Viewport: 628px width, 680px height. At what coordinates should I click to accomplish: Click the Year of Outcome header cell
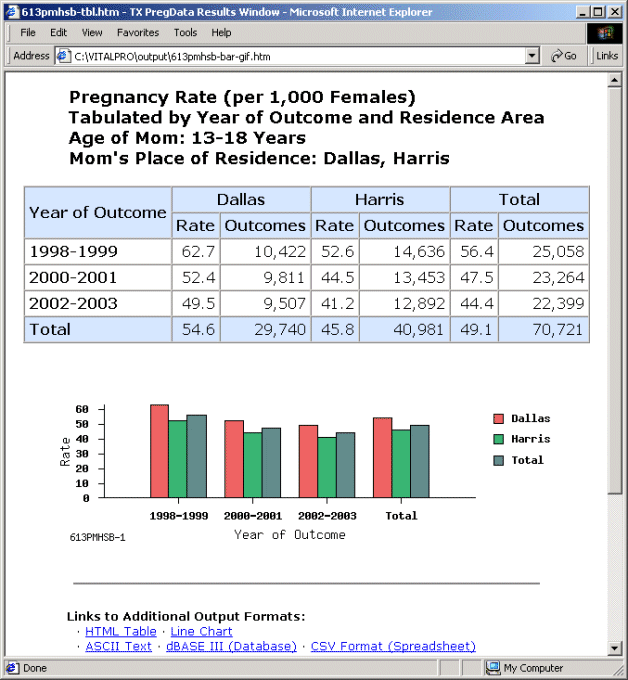[98, 212]
